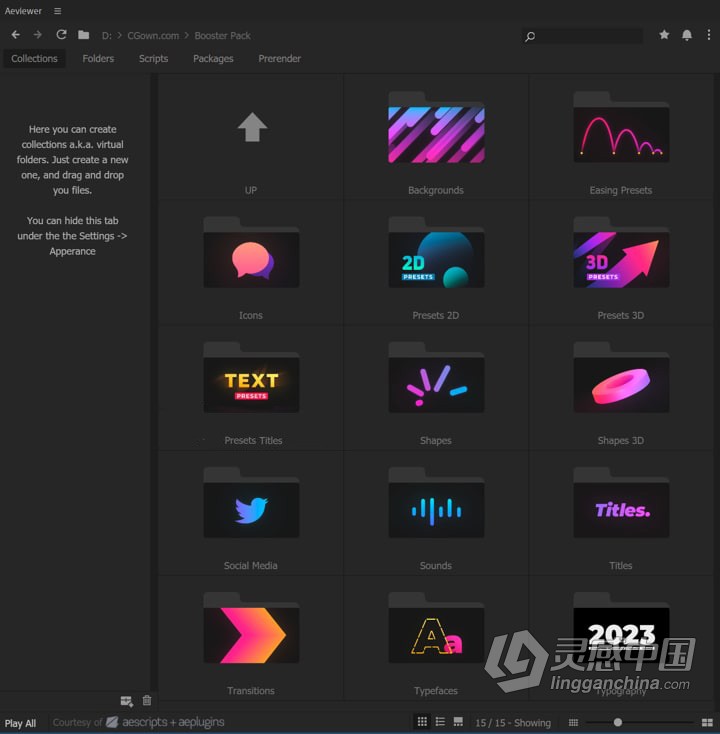The height and width of the screenshot is (734, 720).
Task: Switch to the Folders tab
Action: 98,59
